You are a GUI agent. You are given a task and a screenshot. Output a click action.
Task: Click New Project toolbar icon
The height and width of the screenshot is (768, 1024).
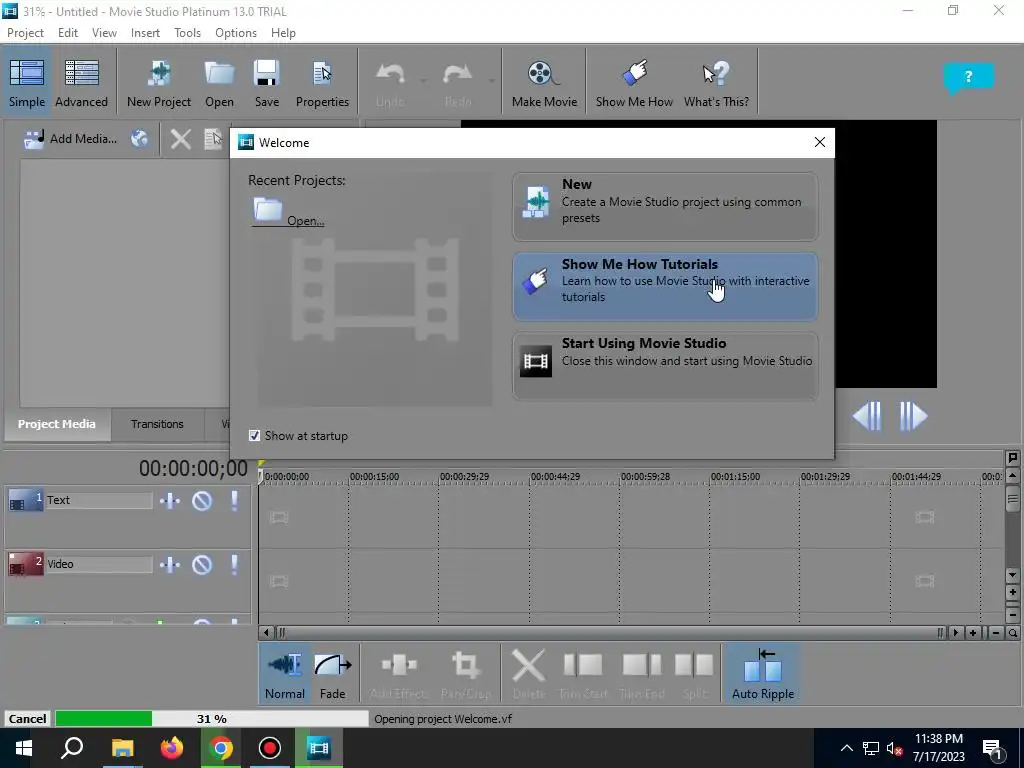[x=159, y=83]
